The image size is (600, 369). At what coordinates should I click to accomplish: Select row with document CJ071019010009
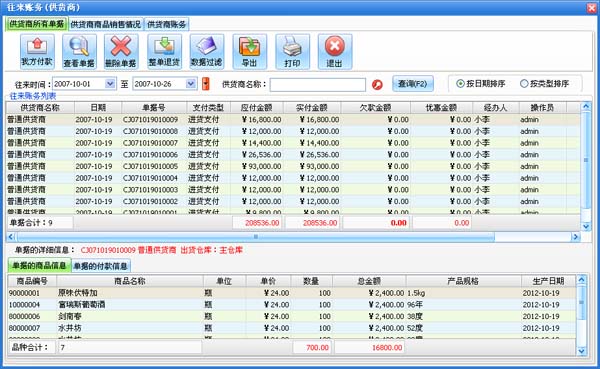click(x=293, y=119)
